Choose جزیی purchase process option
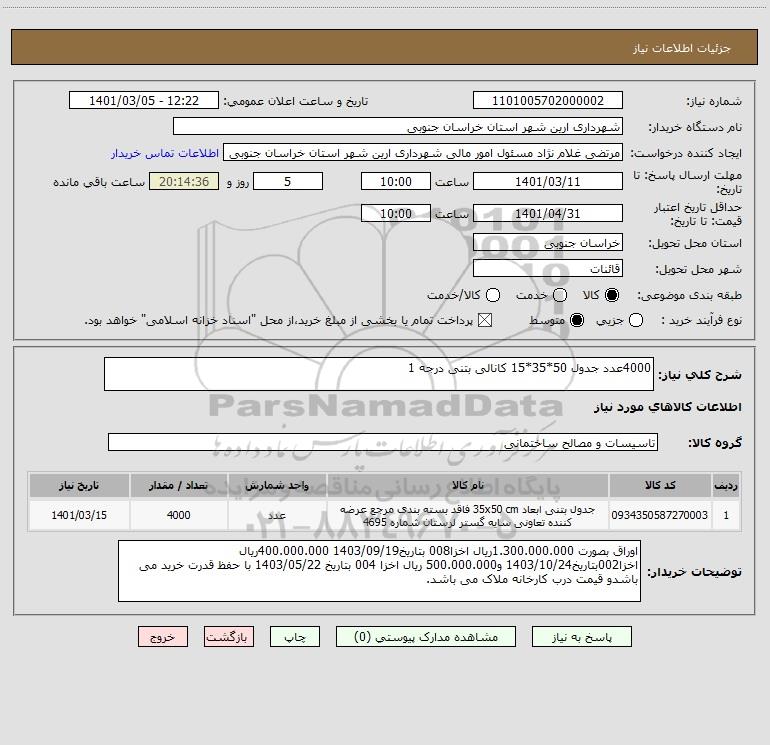This screenshot has width=770, height=745. (x=635, y=320)
